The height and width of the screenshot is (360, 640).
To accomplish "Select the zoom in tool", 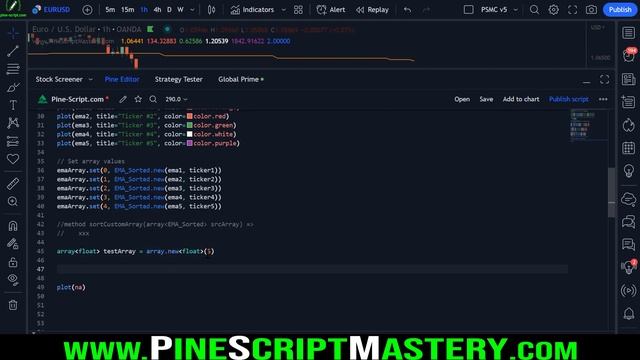I will click(13, 202).
